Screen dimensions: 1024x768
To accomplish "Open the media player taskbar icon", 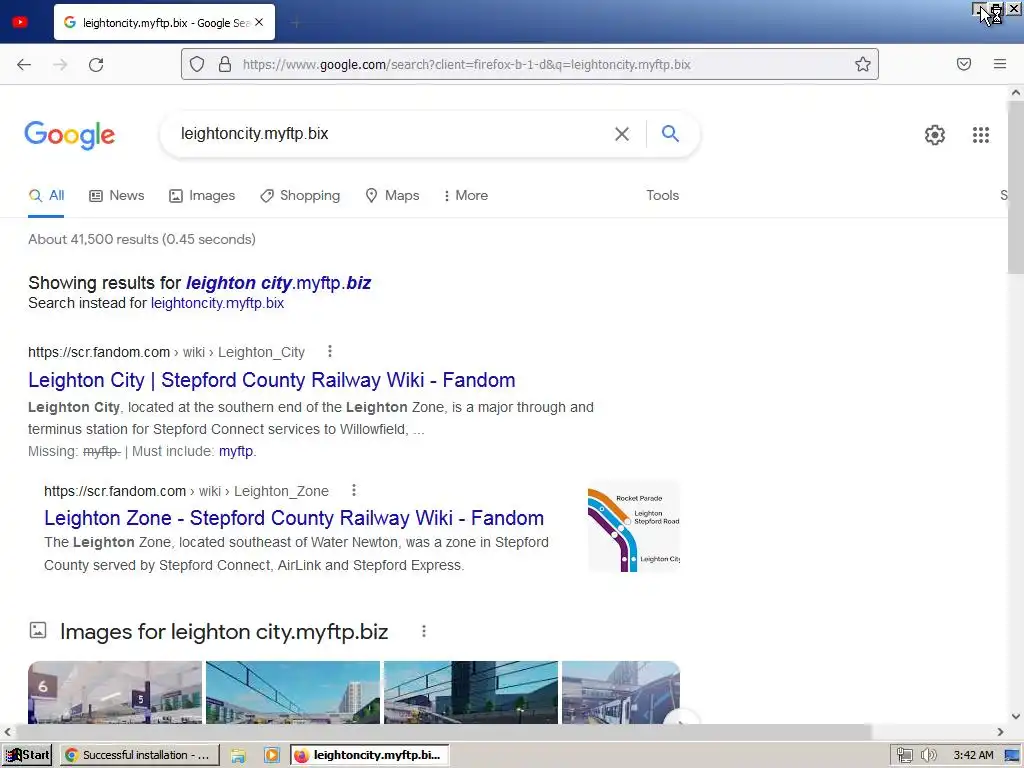I will pyautogui.click(x=272, y=756).
